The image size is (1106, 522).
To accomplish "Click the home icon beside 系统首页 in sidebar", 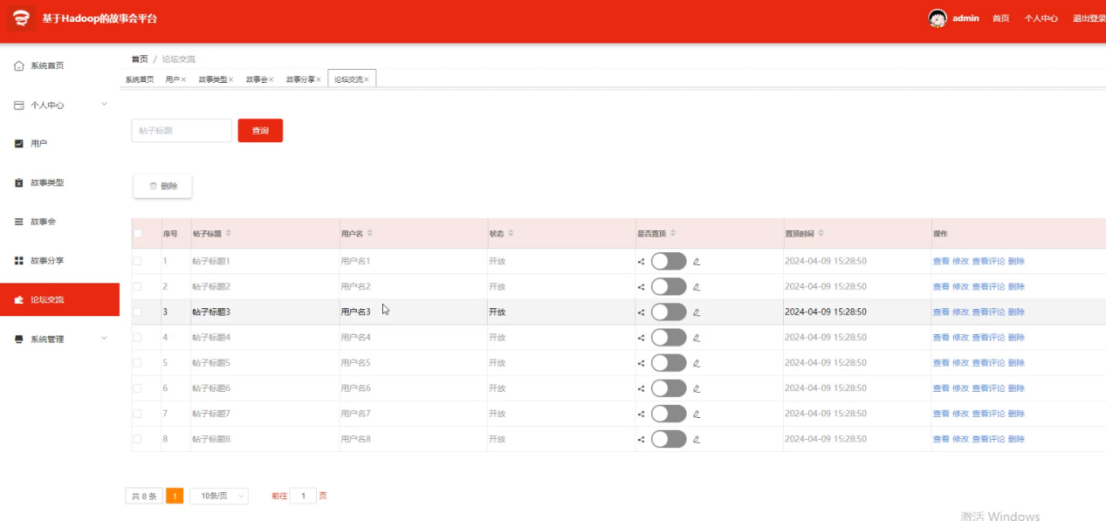I will coord(19,66).
